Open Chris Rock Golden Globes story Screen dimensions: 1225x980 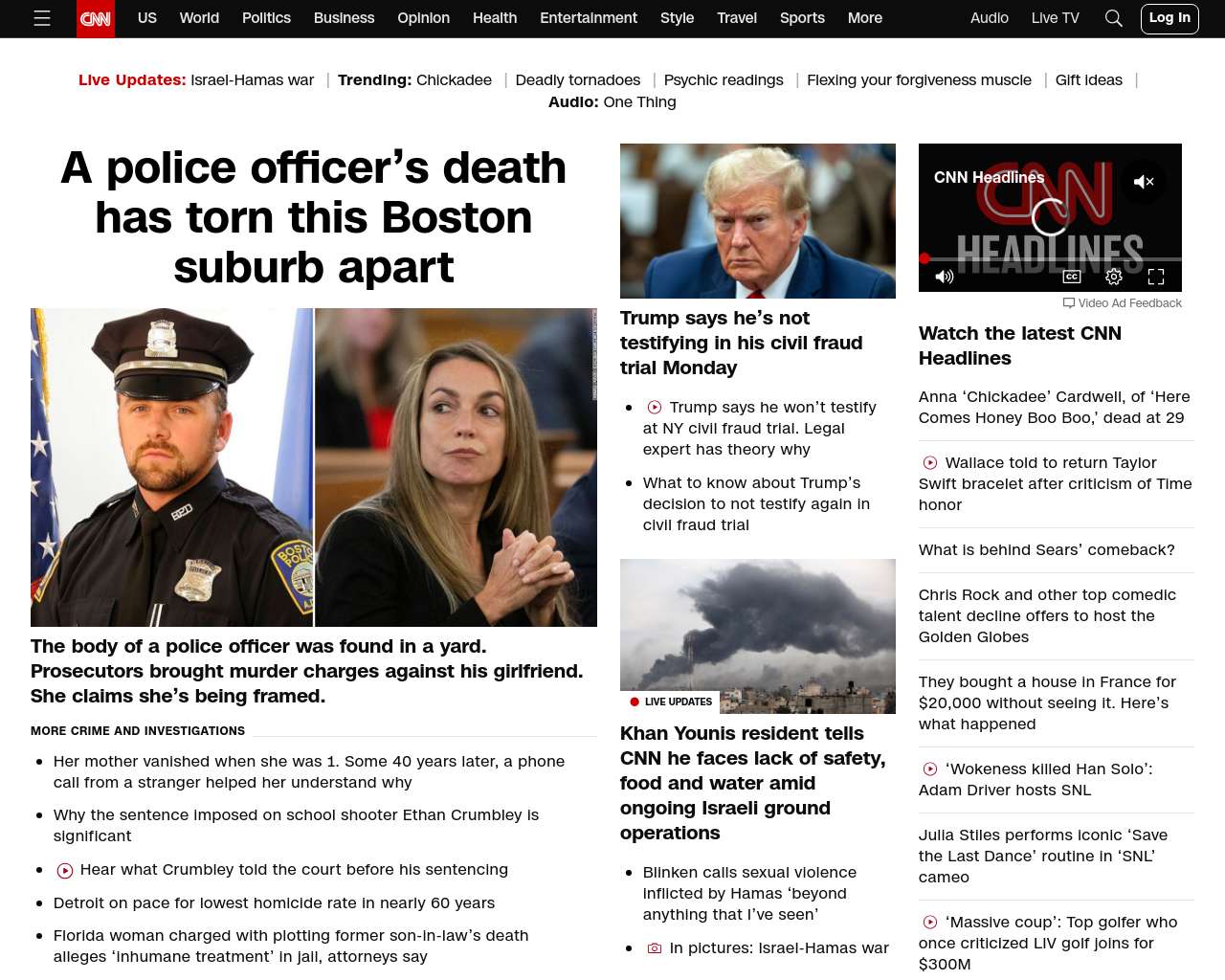click(1048, 616)
